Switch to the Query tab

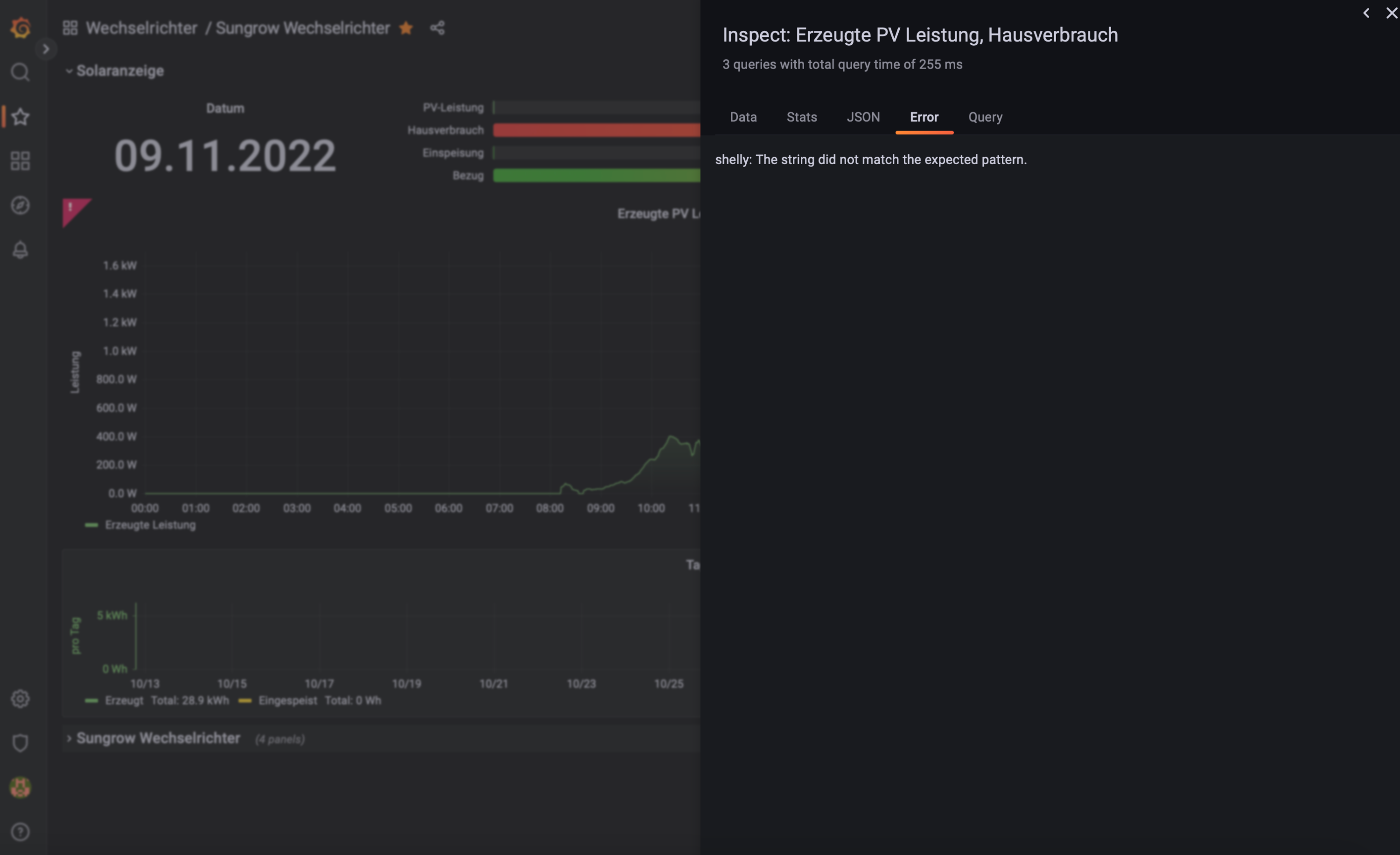click(985, 117)
